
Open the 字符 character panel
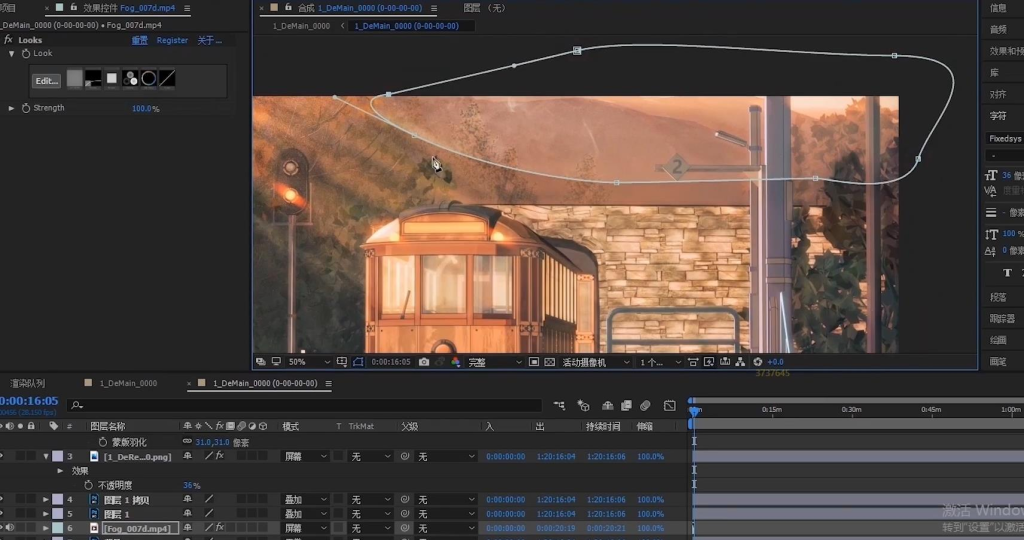coord(998,116)
